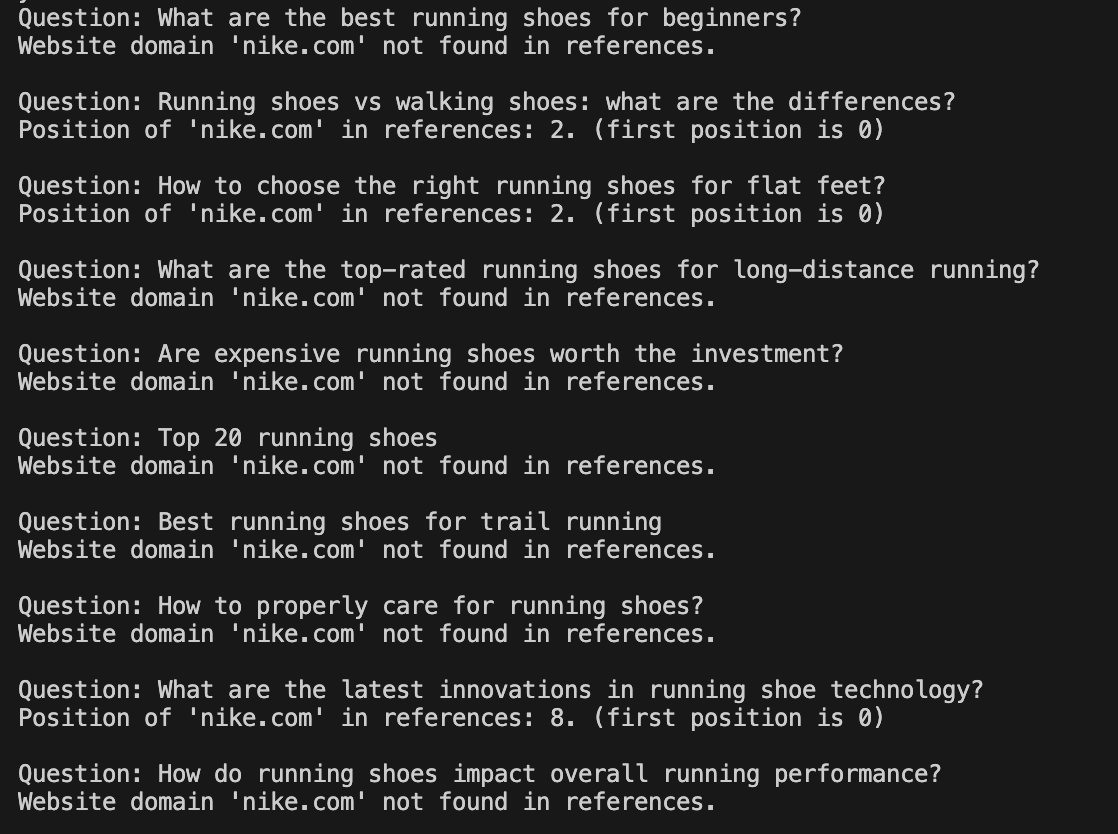Click the running vs walking shoes question line

[486, 102]
